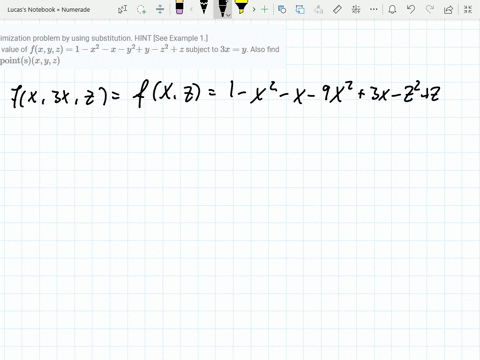Image resolution: width=480 pixels, height=360 pixels.
Task: Click the Redo arrow
Action: pyautogui.click(x=430, y=9)
